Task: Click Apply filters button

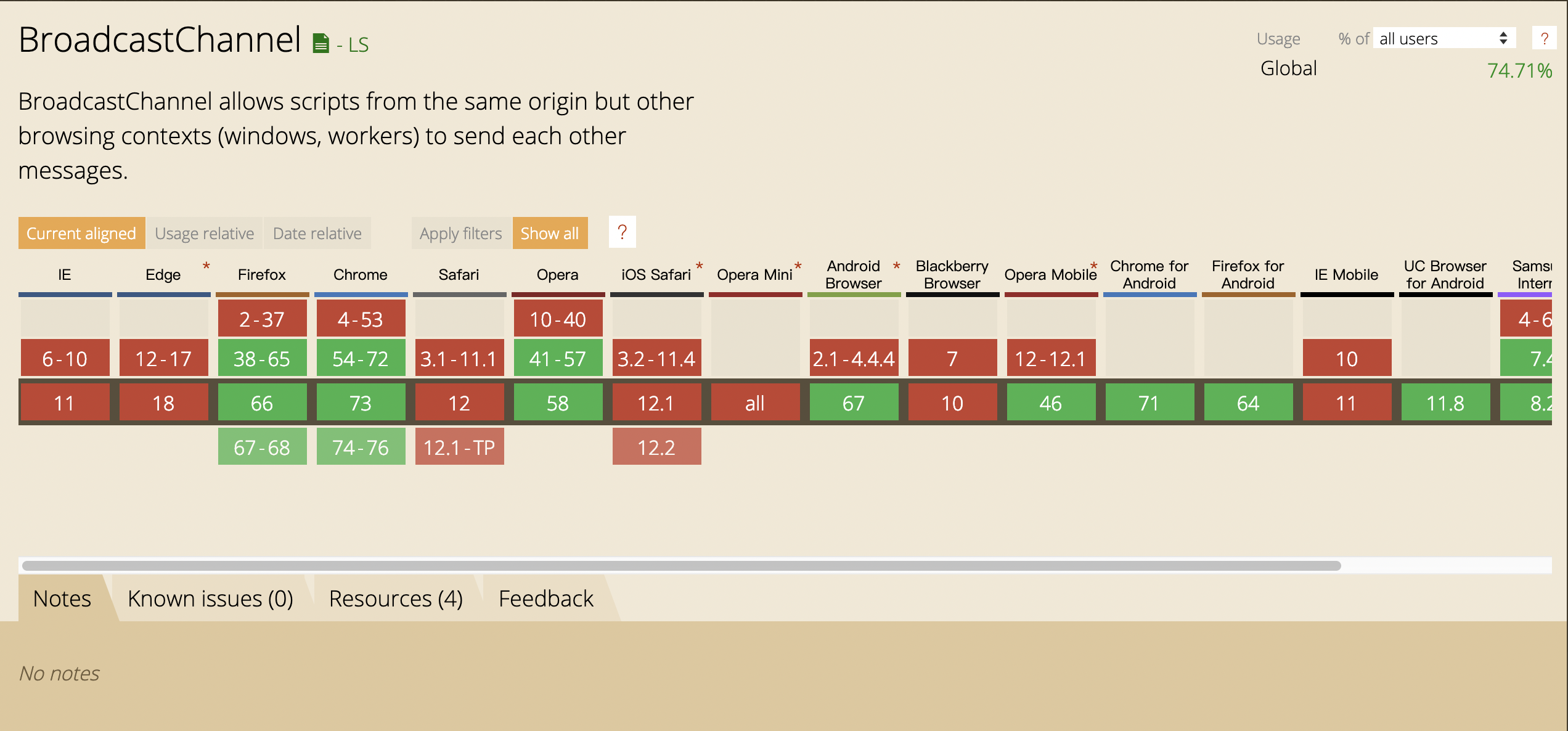Action: (x=461, y=233)
